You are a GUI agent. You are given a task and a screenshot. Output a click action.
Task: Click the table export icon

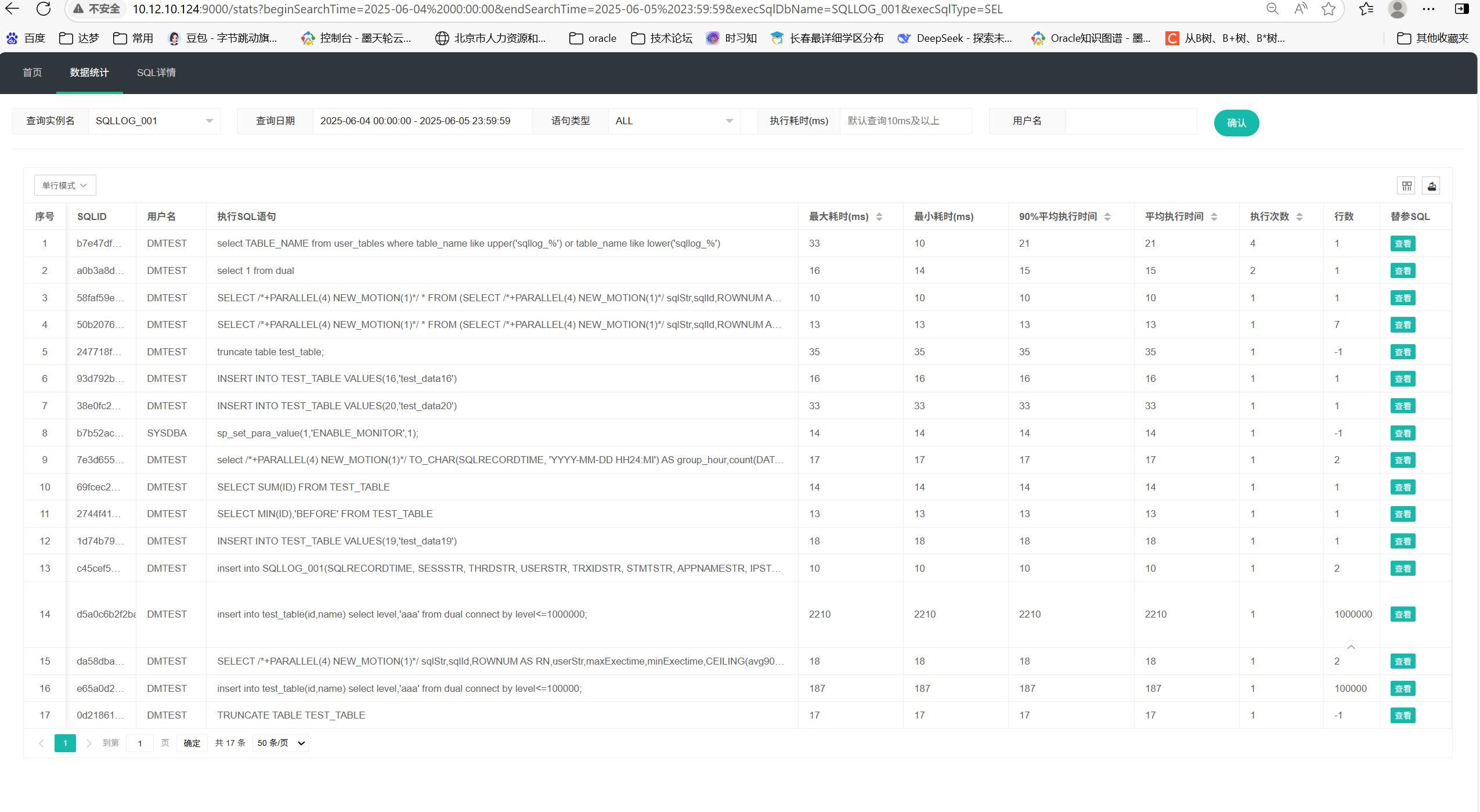click(x=1431, y=186)
